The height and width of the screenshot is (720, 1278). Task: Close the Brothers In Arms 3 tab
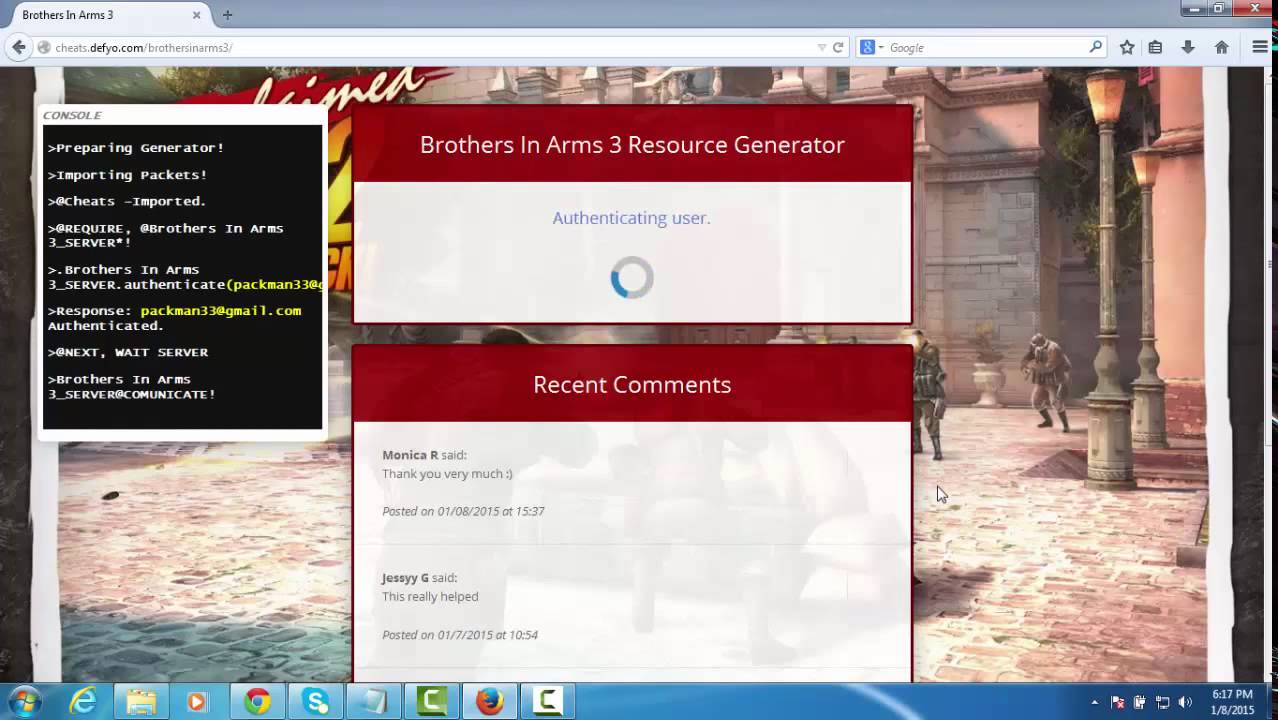point(197,15)
